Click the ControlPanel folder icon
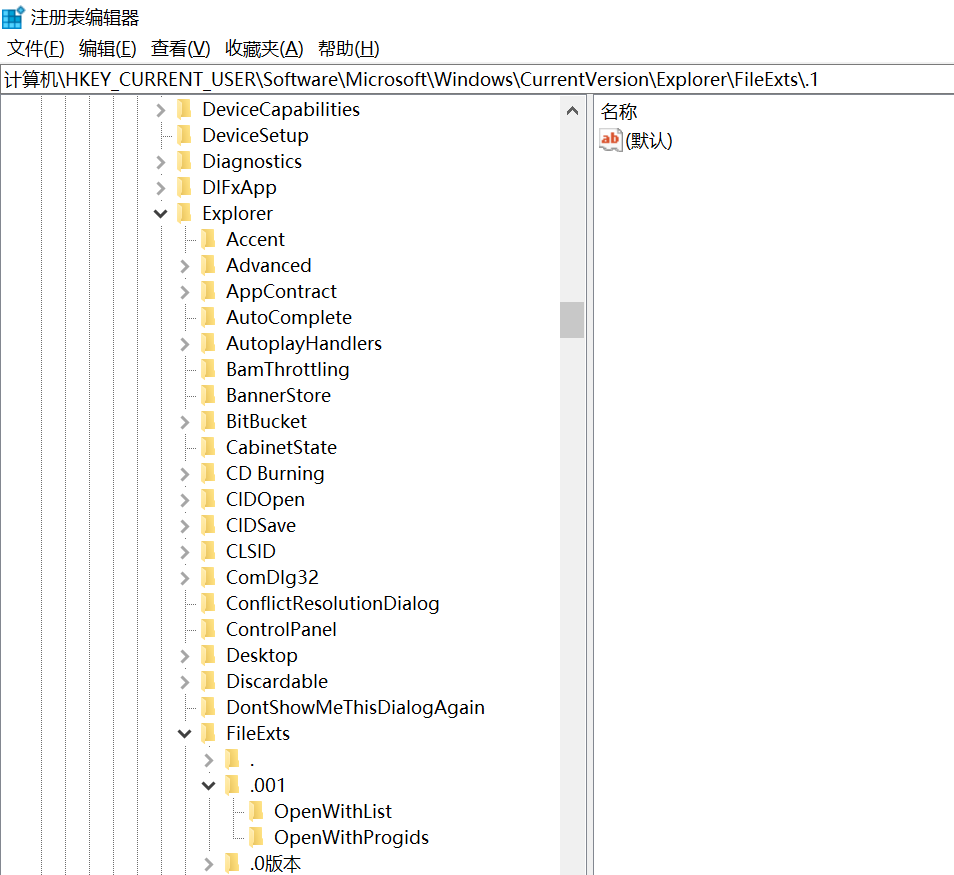The width and height of the screenshot is (954, 875). pos(209,629)
